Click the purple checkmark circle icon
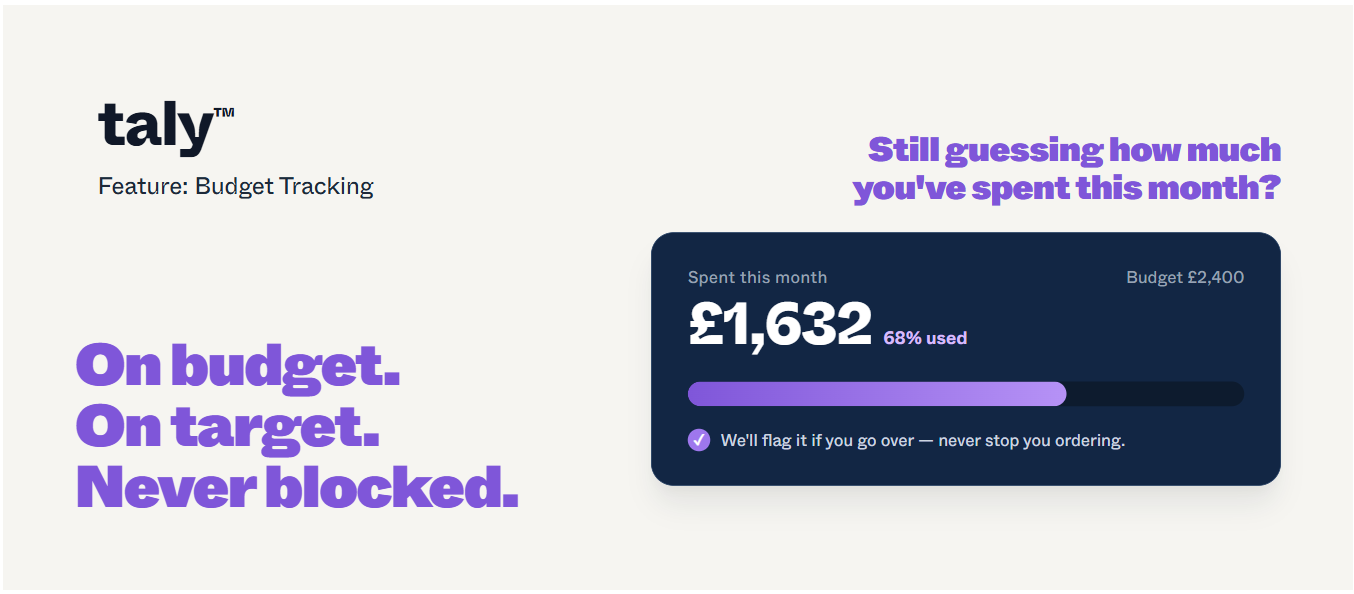 [699, 440]
